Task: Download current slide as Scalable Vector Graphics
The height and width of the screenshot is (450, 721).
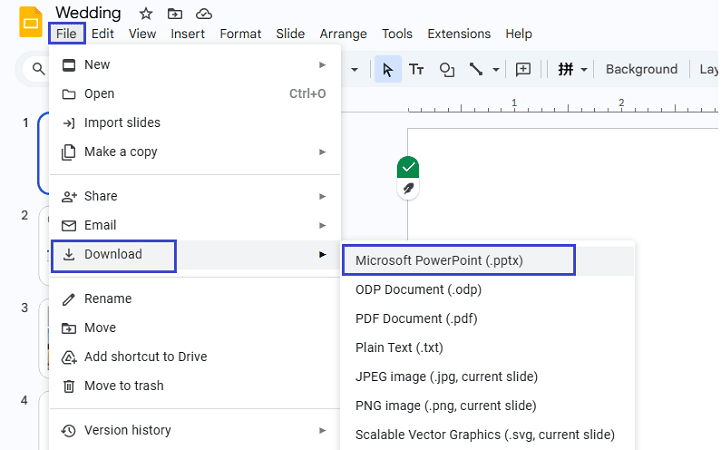Action: [487, 434]
